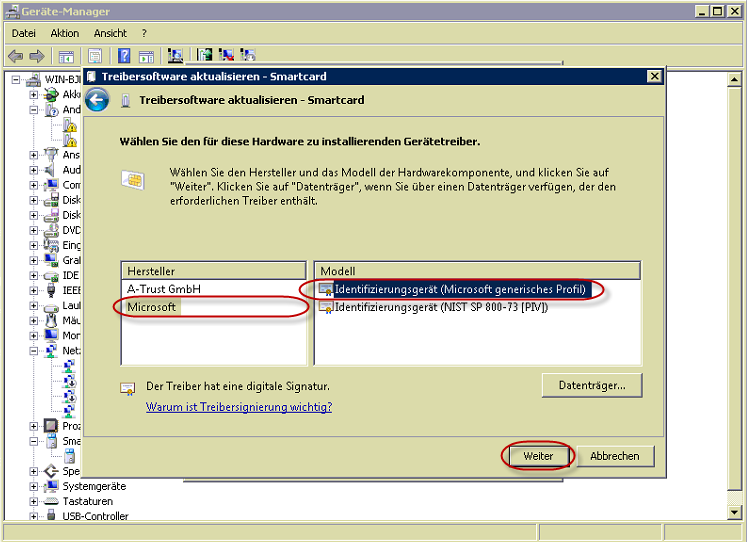Open the Datei menu
Image resolution: width=747 pixels, height=542 pixels.
pyautogui.click(x=23, y=33)
